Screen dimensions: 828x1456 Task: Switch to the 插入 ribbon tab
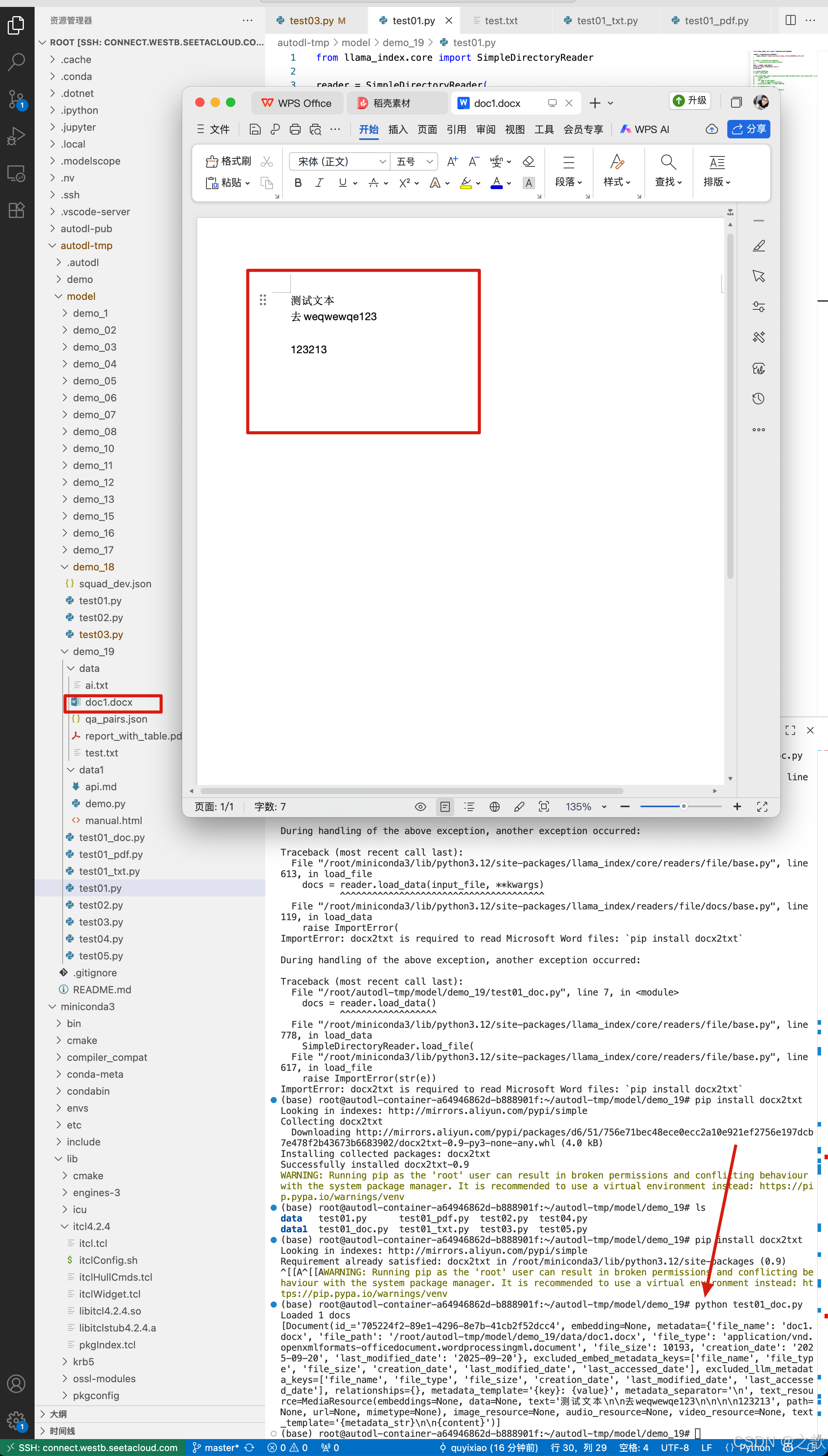pyautogui.click(x=398, y=130)
